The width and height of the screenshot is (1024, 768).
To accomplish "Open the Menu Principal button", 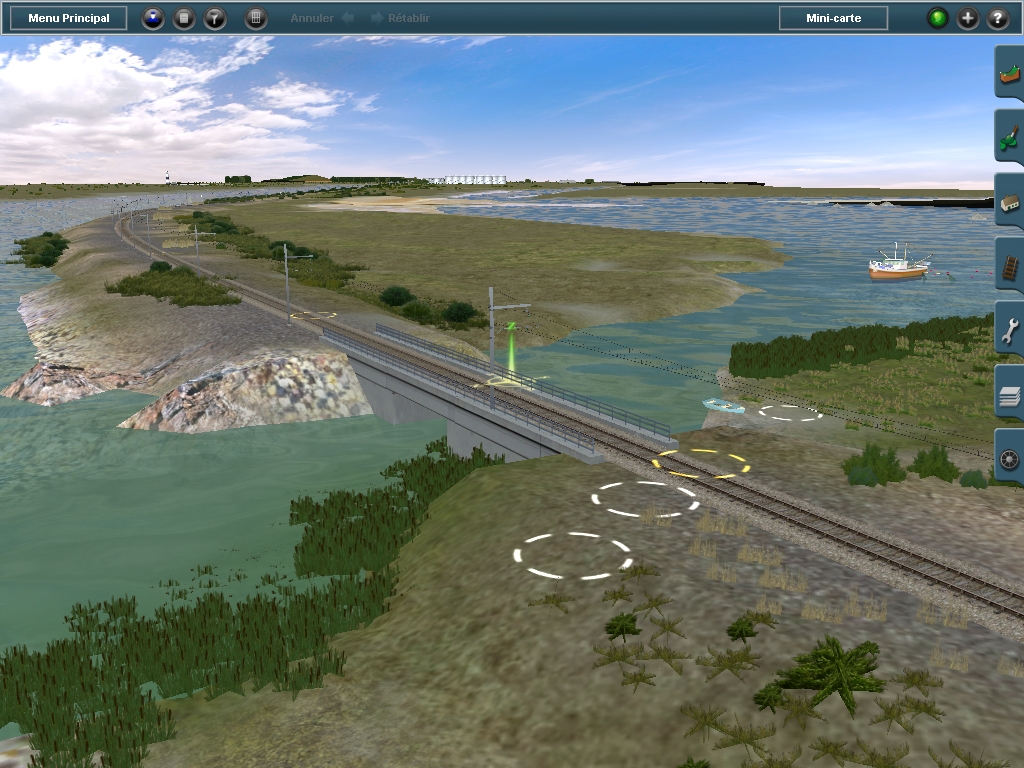I will click(x=69, y=18).
